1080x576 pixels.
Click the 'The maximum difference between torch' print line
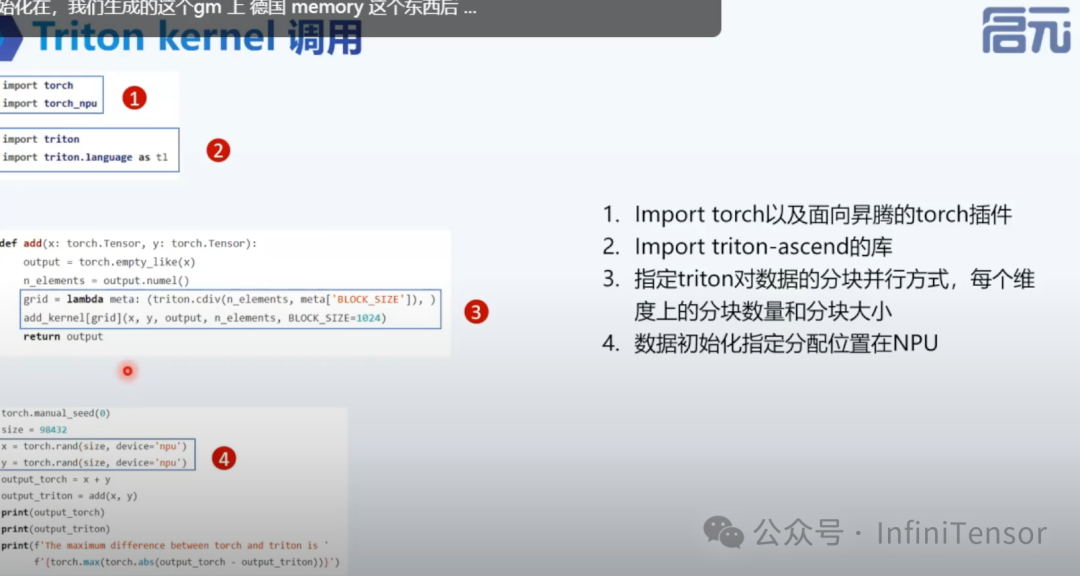click(x=165, y=545)
